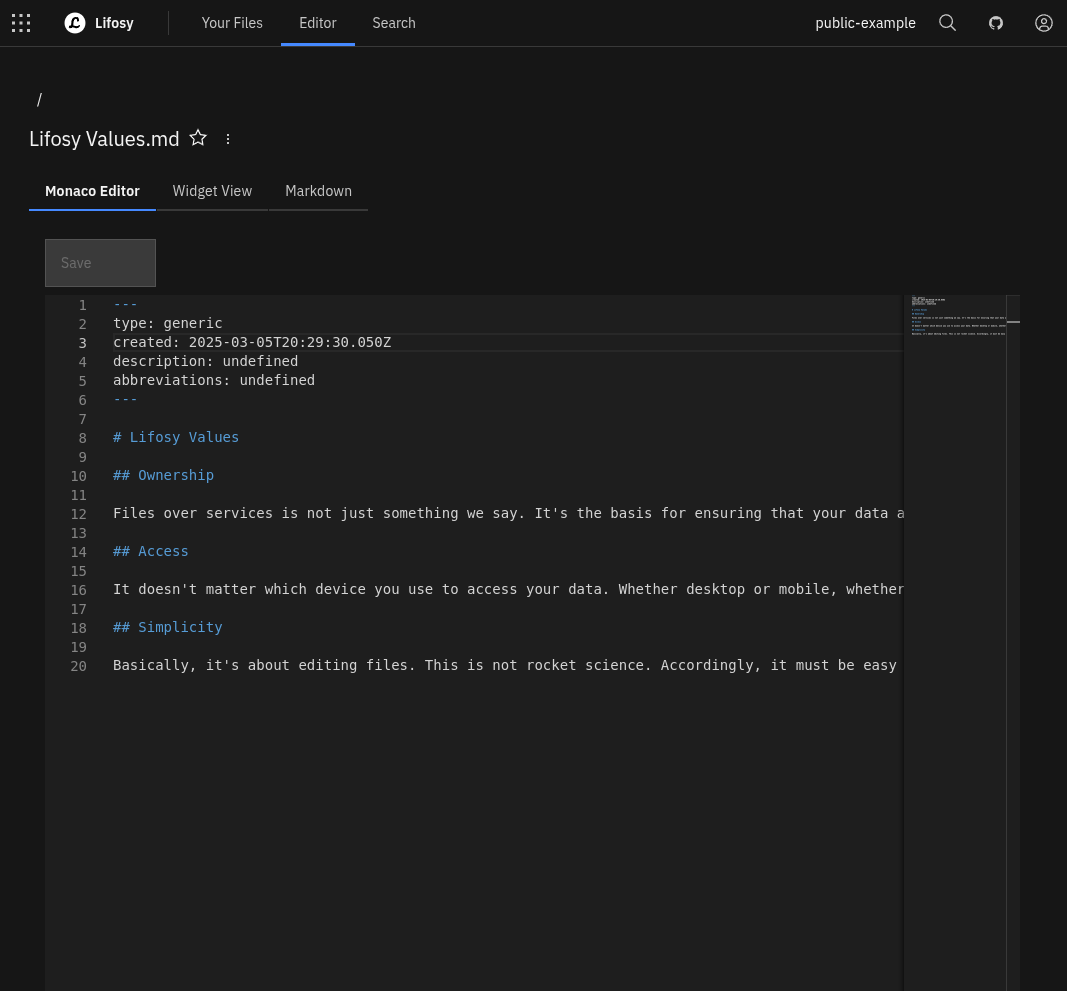Click the Save button

[x=100, y=262]
